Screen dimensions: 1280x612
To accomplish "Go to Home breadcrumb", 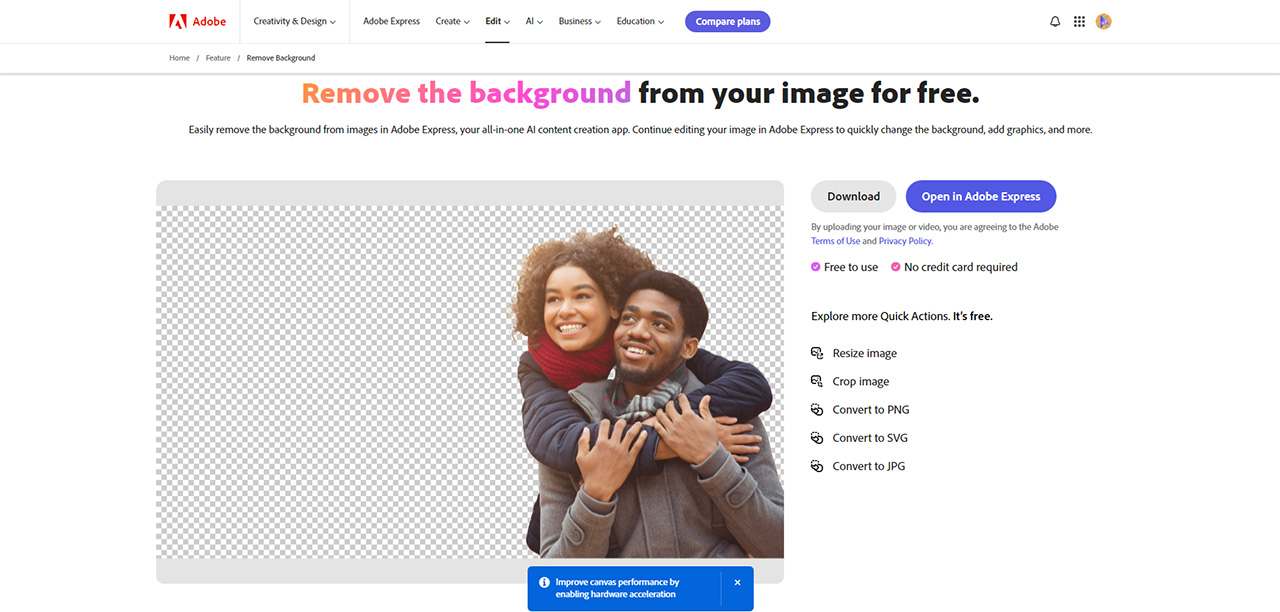I will coord(179,58).
